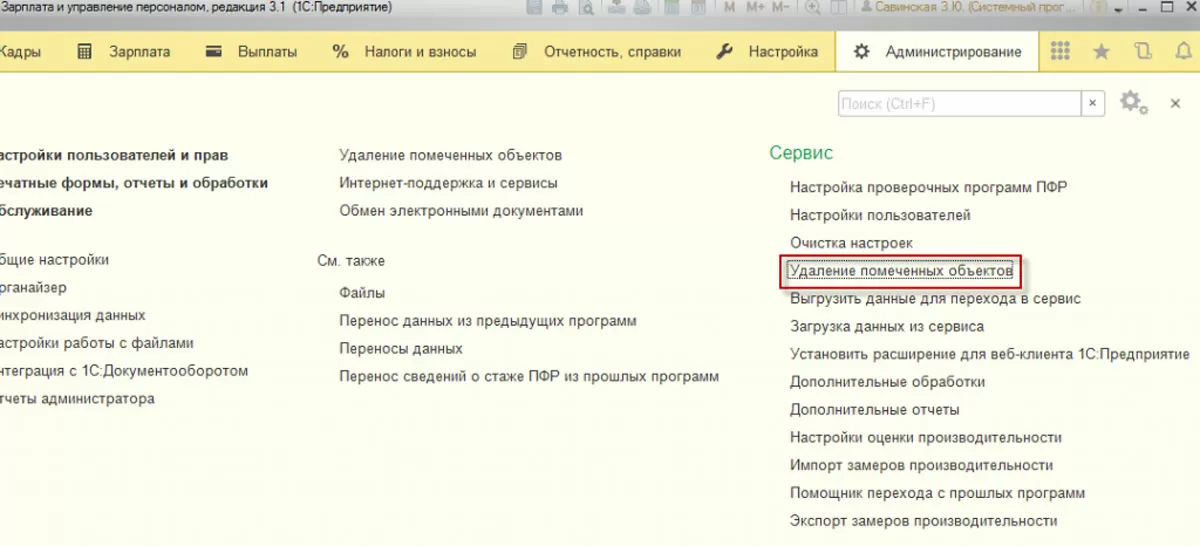Click the print preview icon in title bar
The image size is (1200, 546).
click(586, 8)
